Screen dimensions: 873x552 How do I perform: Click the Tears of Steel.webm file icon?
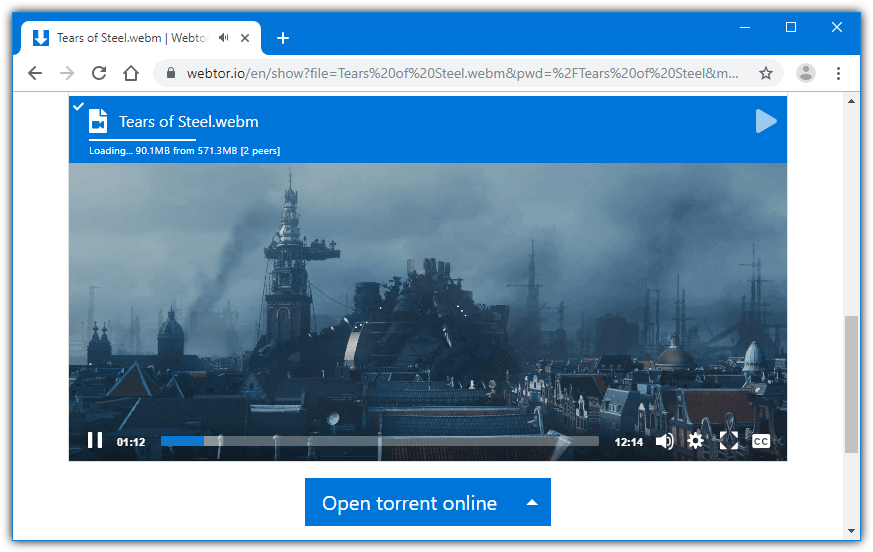99,121
